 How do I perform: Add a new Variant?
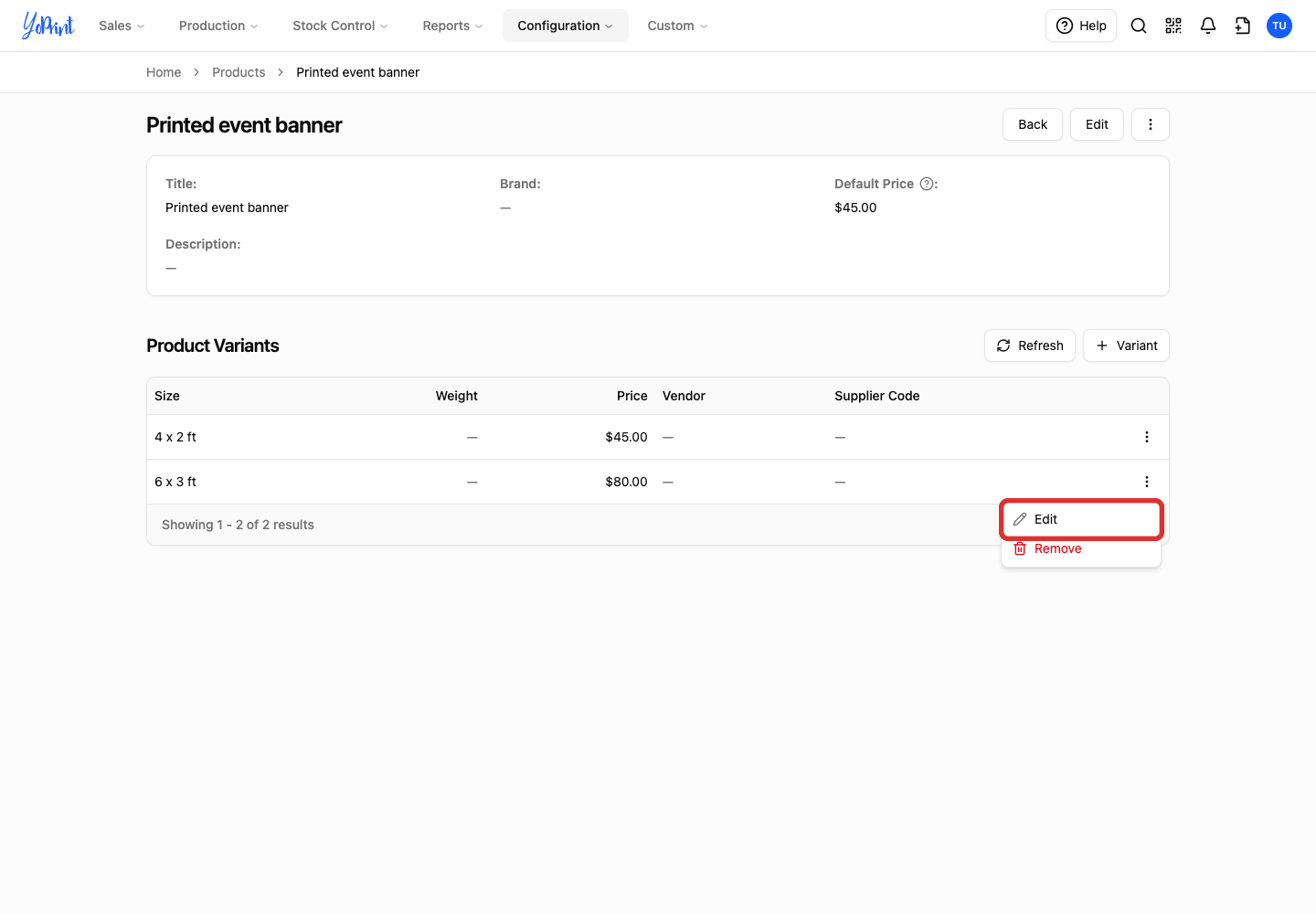coord(1126,345)
